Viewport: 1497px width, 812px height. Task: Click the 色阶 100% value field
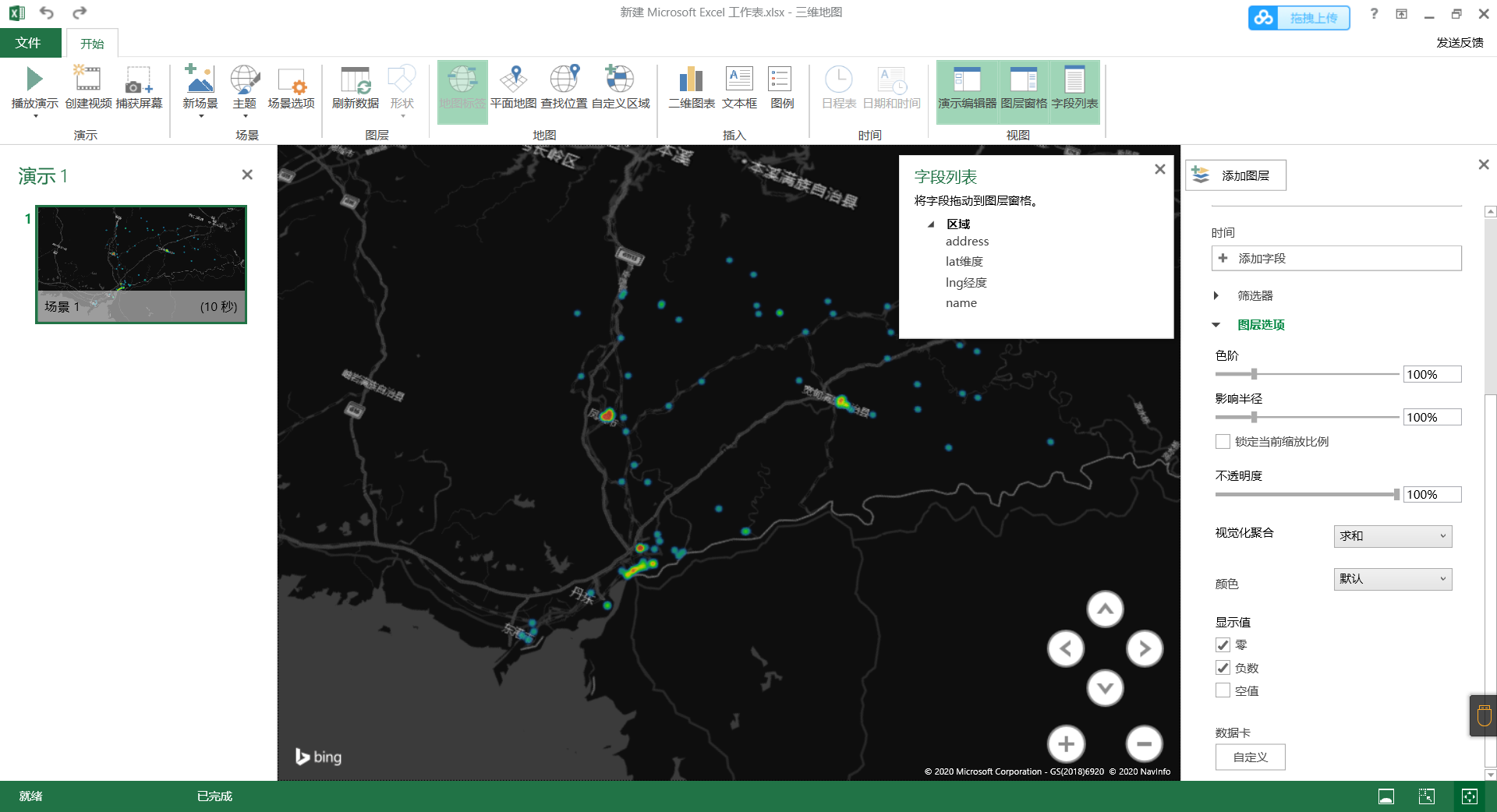pyautogui.click(x=1432, y=374)
